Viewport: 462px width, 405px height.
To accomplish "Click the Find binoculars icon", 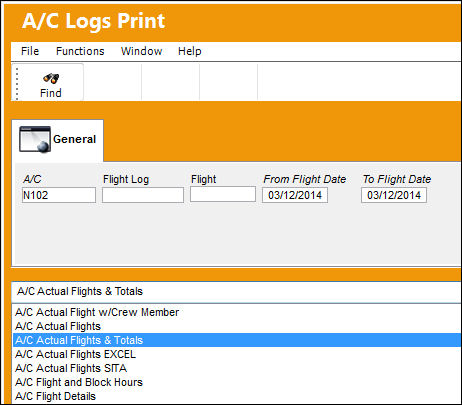I will [x=51, y=78].
